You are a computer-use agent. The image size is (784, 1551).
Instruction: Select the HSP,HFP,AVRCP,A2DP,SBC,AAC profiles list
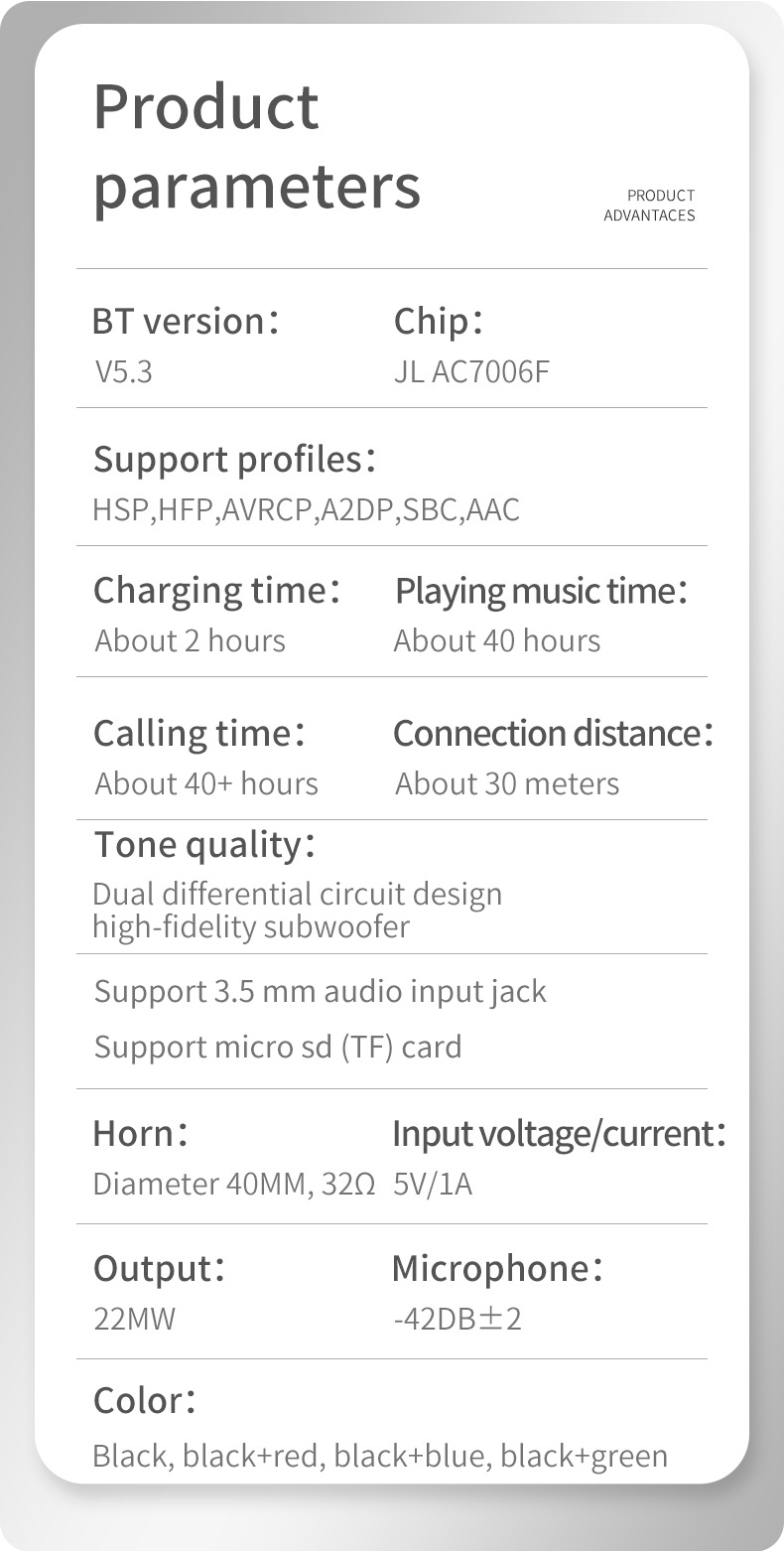coord(306,509)
